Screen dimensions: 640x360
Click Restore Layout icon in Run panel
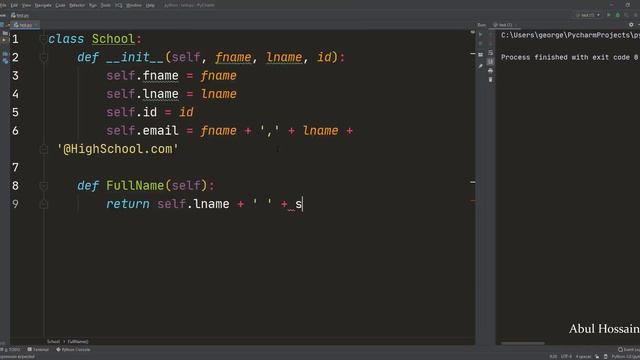pos(481,54)
